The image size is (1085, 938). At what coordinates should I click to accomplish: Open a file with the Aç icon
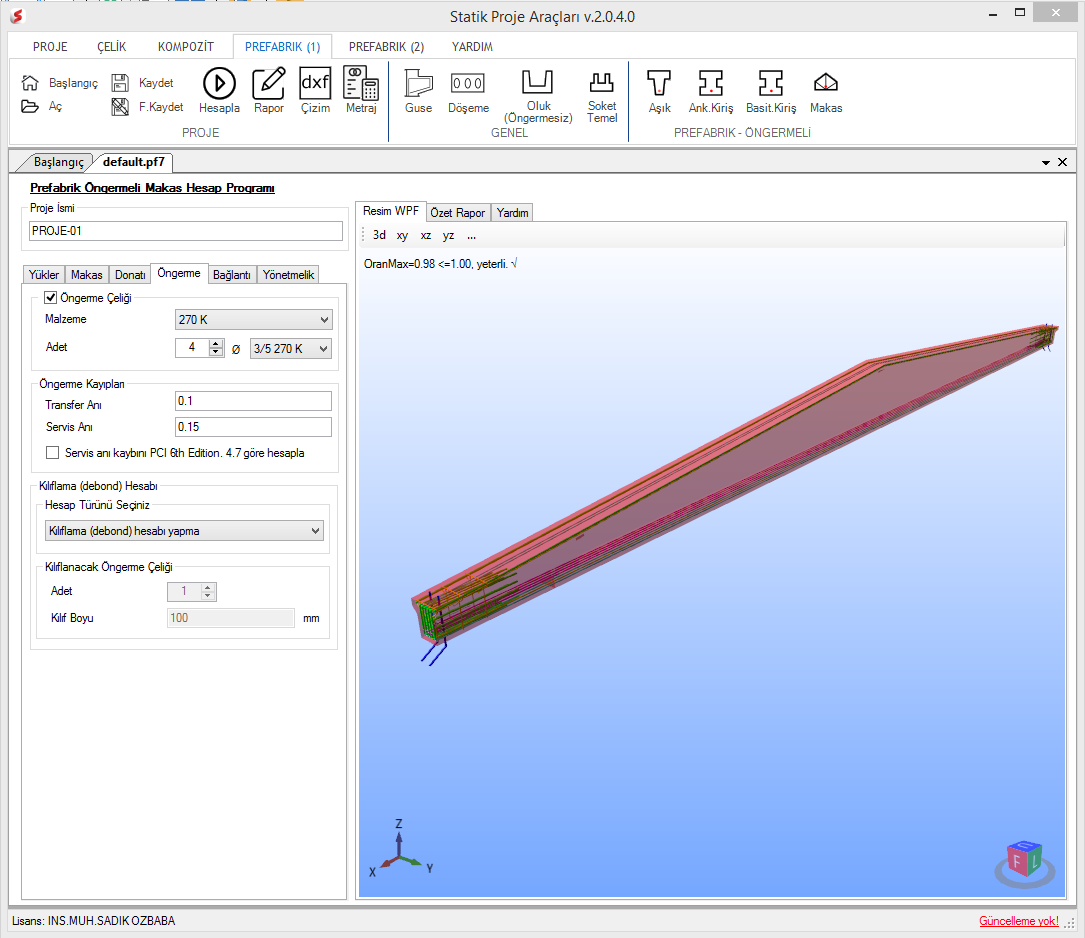30,107
